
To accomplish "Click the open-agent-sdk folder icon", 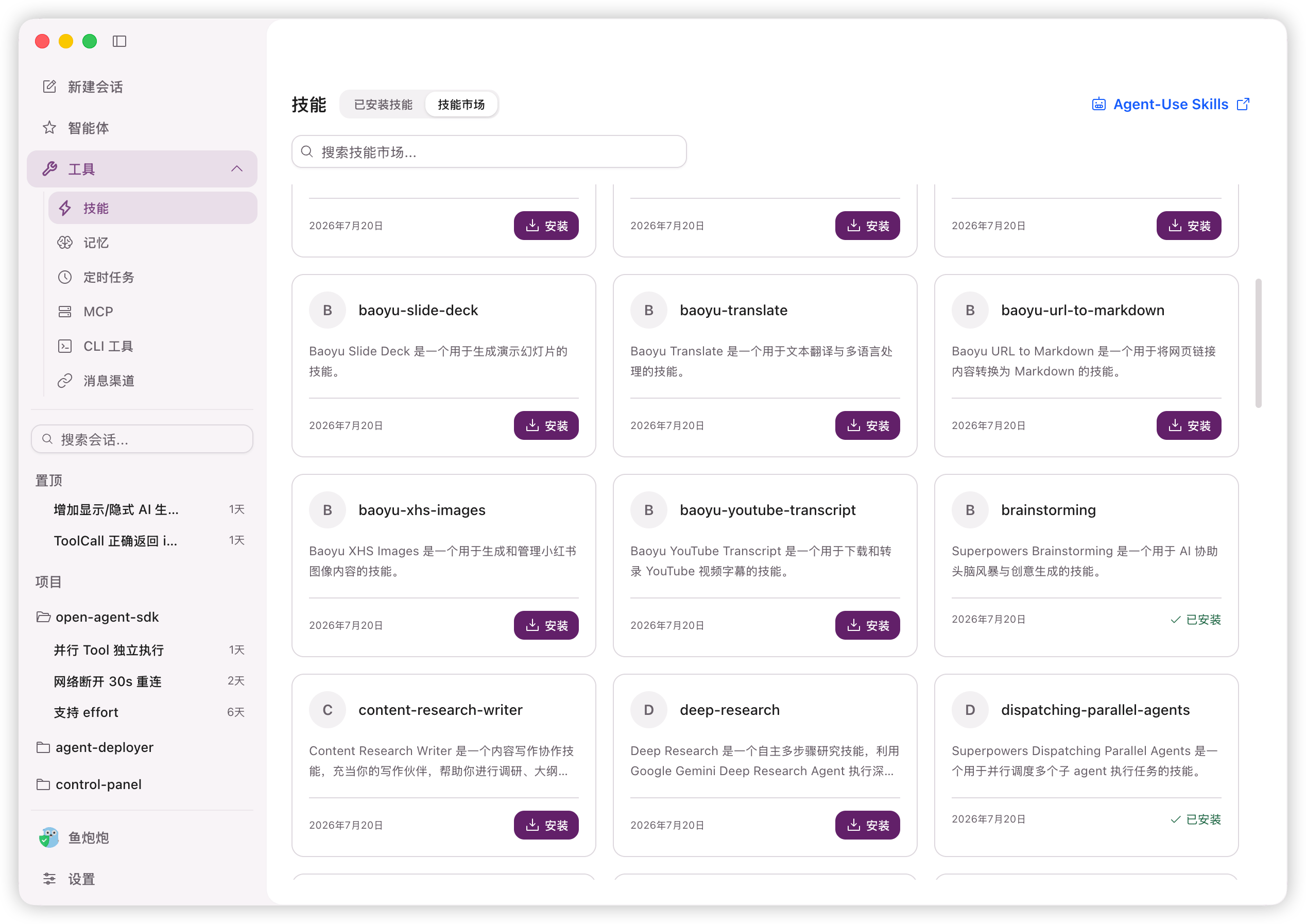I will tap(43, 617).
